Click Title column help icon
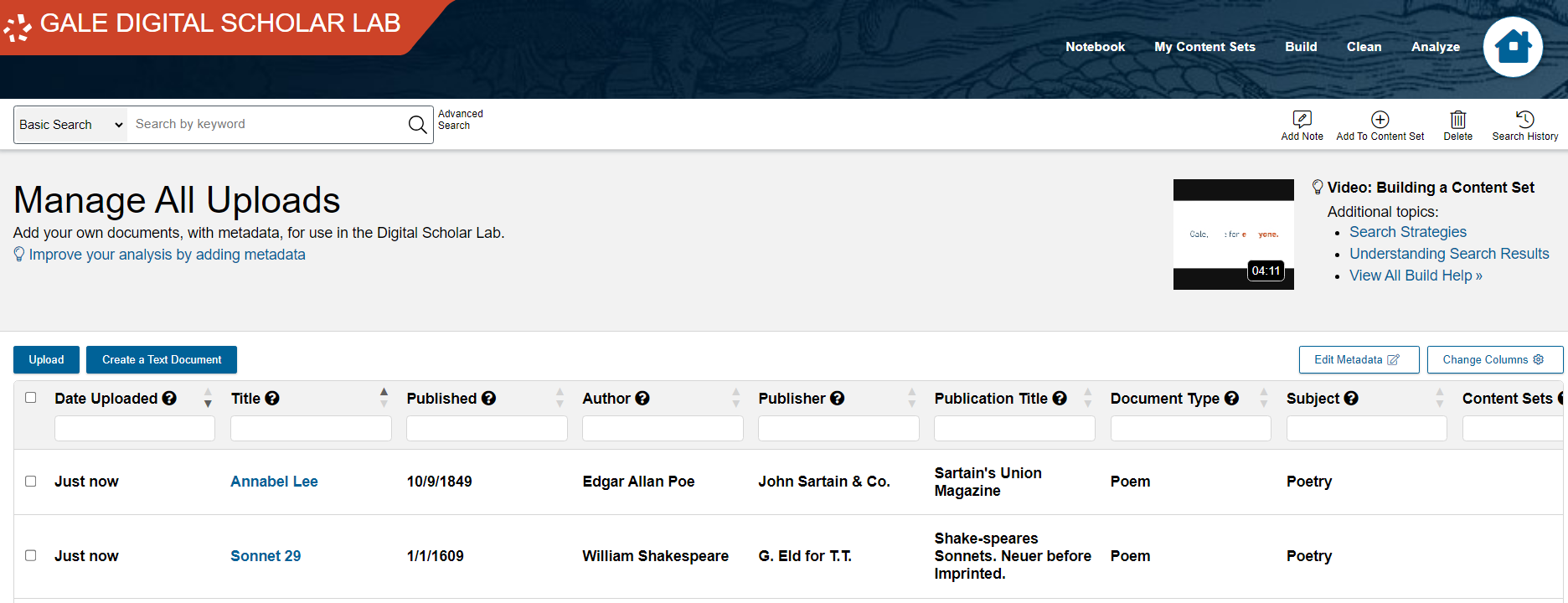The image size is (1568, 603). point(272,399)
